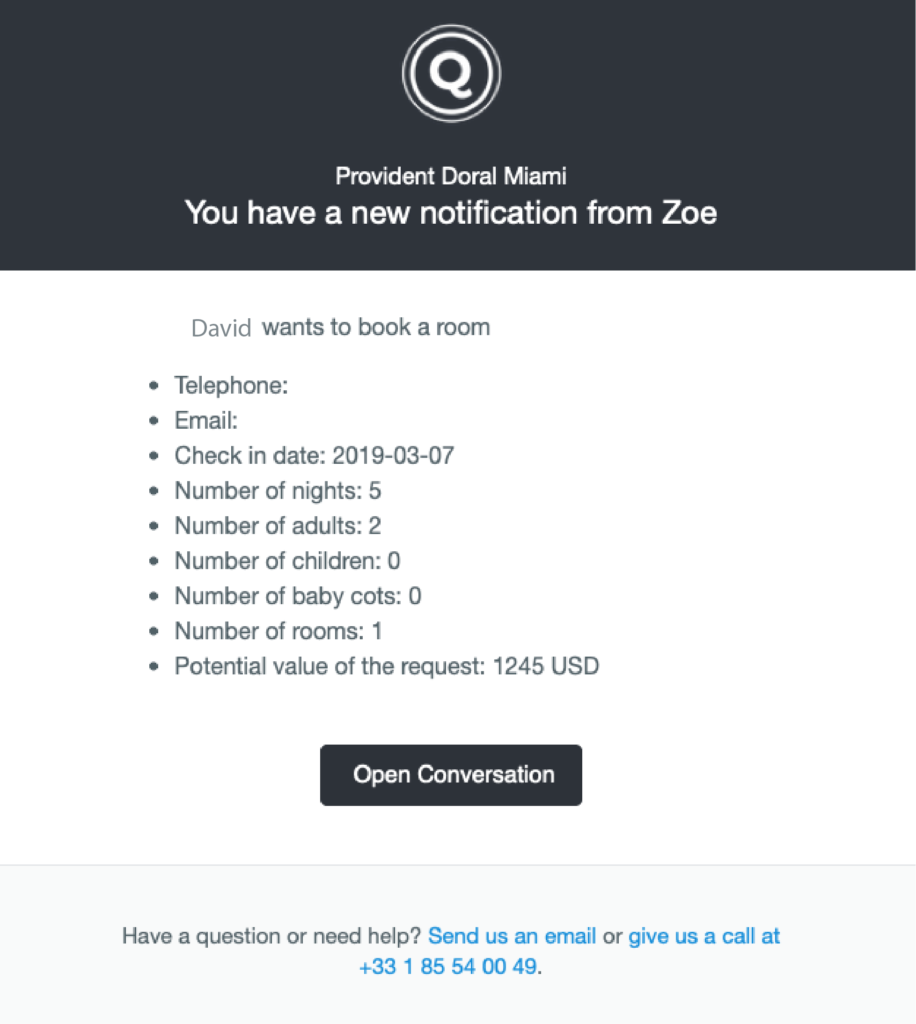This screenshot has height=1024, width=916.
Task: Click the "Provident Doral Miami" hotel name
Action: click(x=451, y=177)
